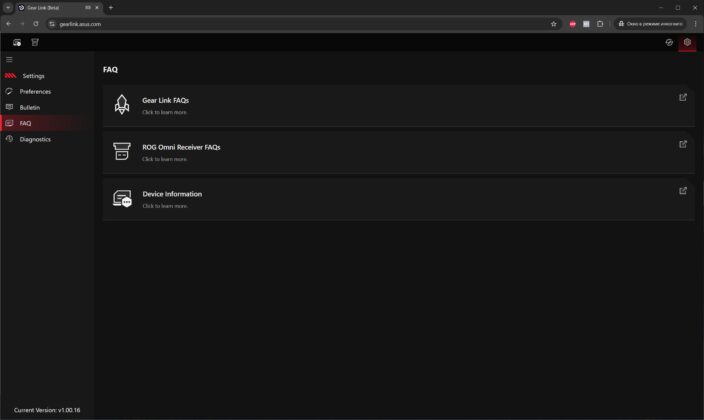Click the Bulletin sidebar icon

point(9,107)
